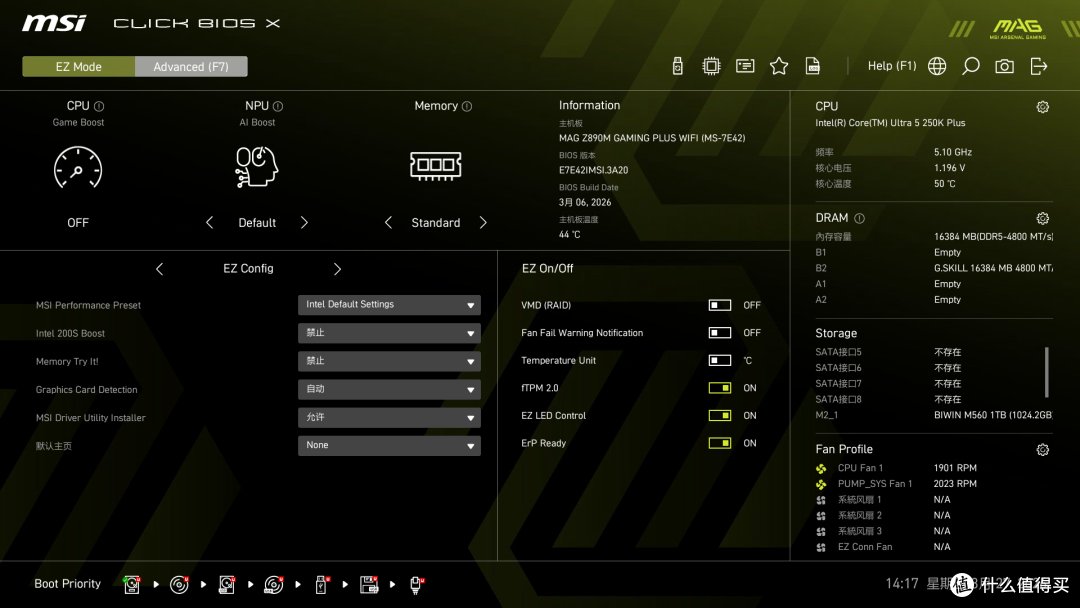Click the Boot Priority label

pos(68,584)
